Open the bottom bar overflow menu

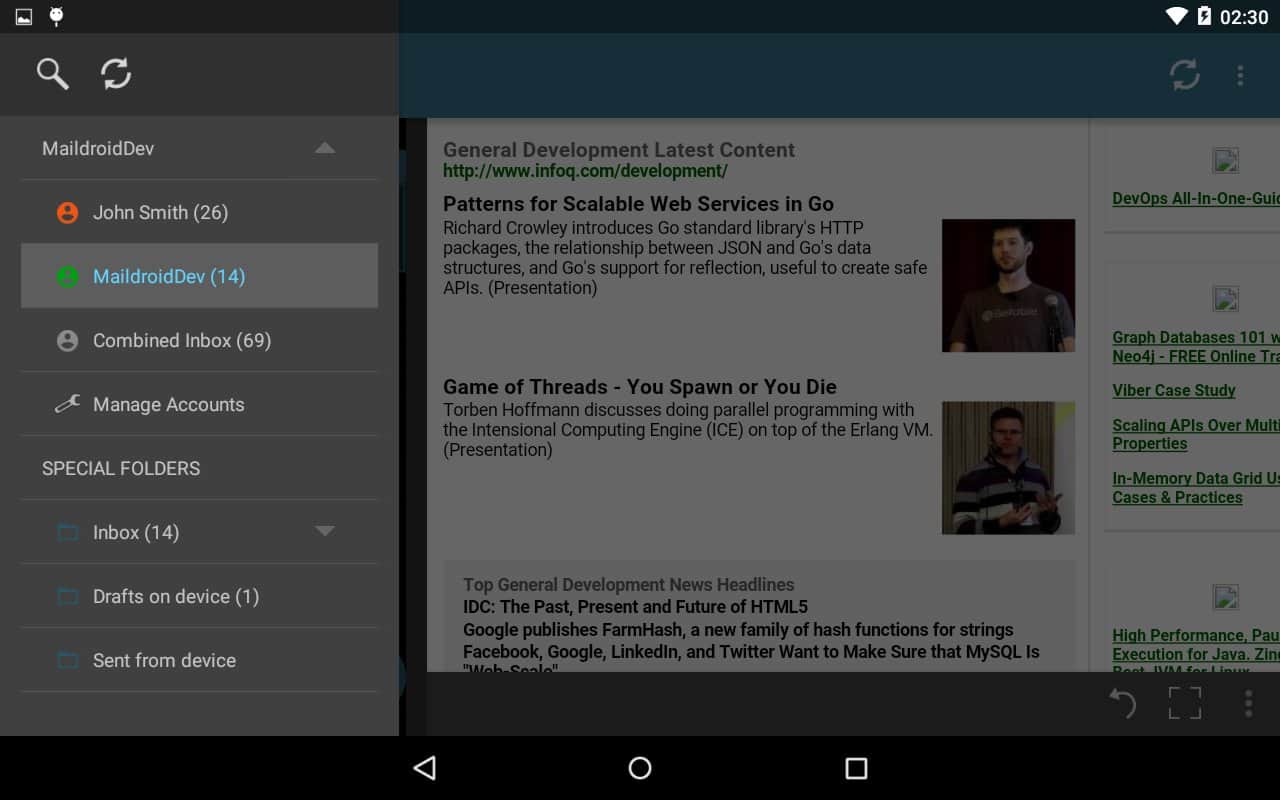pos(1248,704)
